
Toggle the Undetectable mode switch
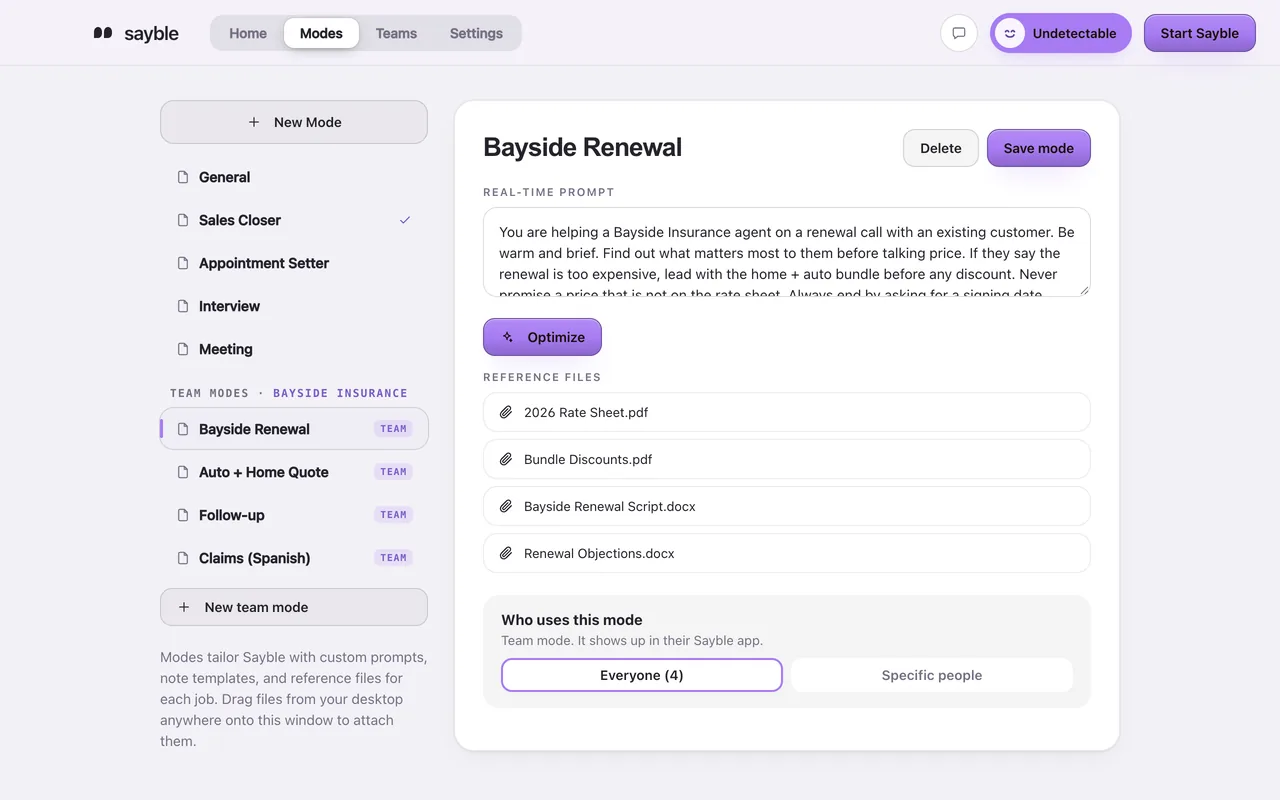tap(1061, 33)
